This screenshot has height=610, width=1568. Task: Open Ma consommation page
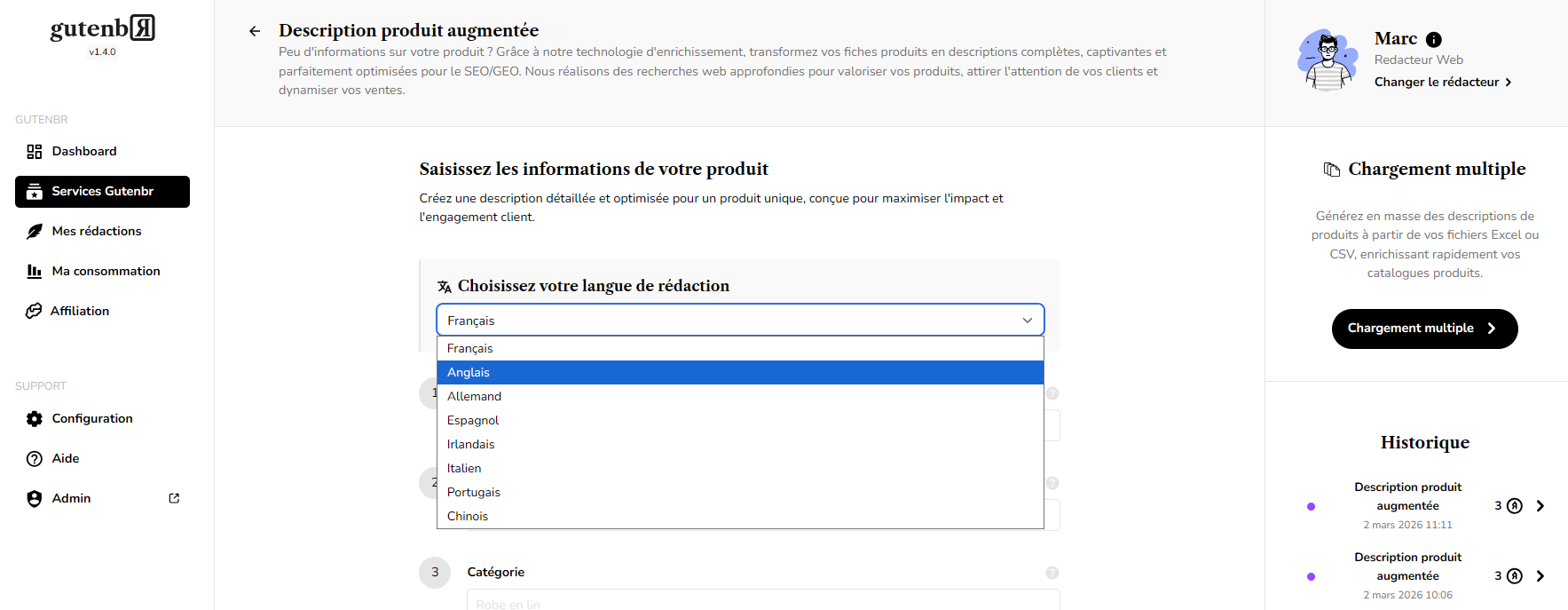pos(106,272)
